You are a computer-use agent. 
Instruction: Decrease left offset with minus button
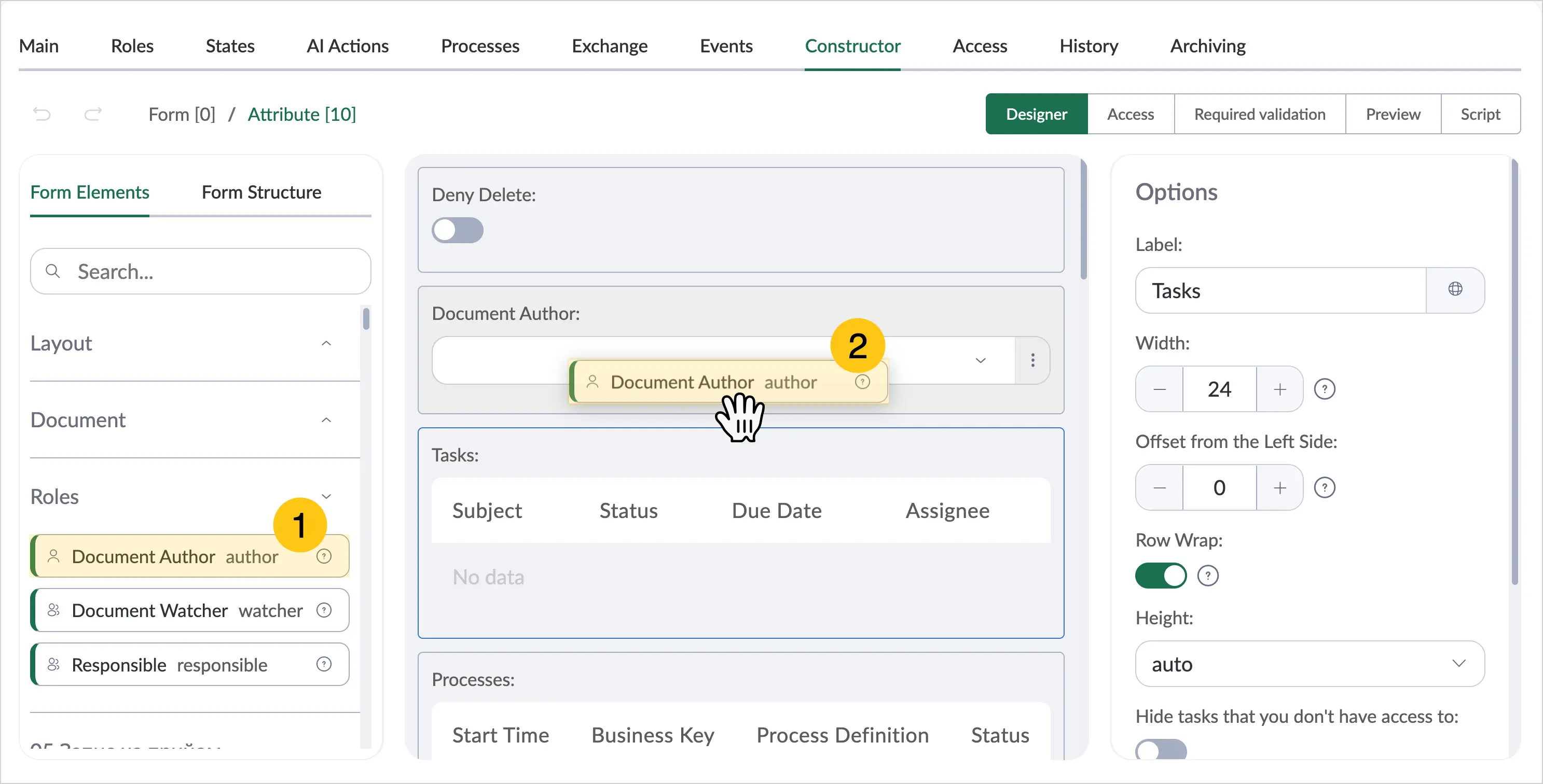1160,488
